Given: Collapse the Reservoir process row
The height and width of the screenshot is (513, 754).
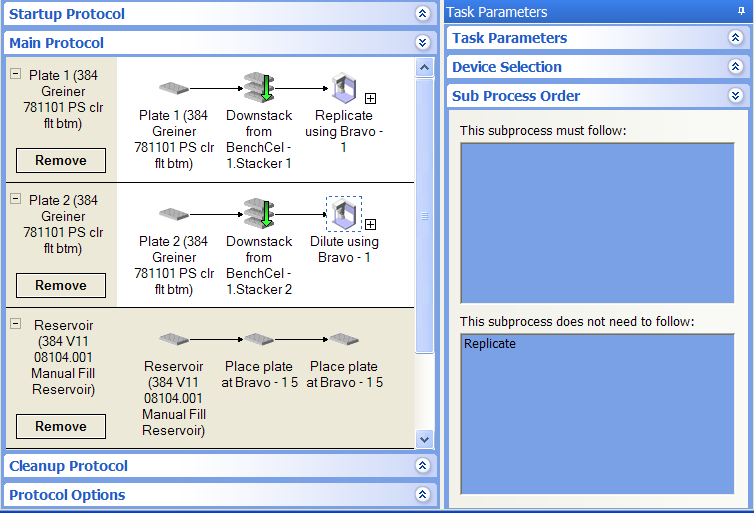Looking at the screenshot, I should click(15, 324).
